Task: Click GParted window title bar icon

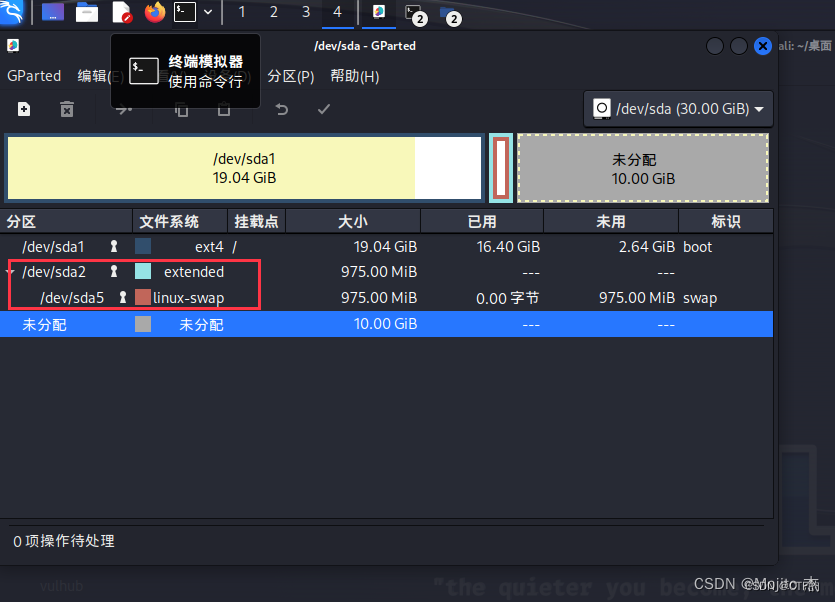Action: [x=13, y=46]
